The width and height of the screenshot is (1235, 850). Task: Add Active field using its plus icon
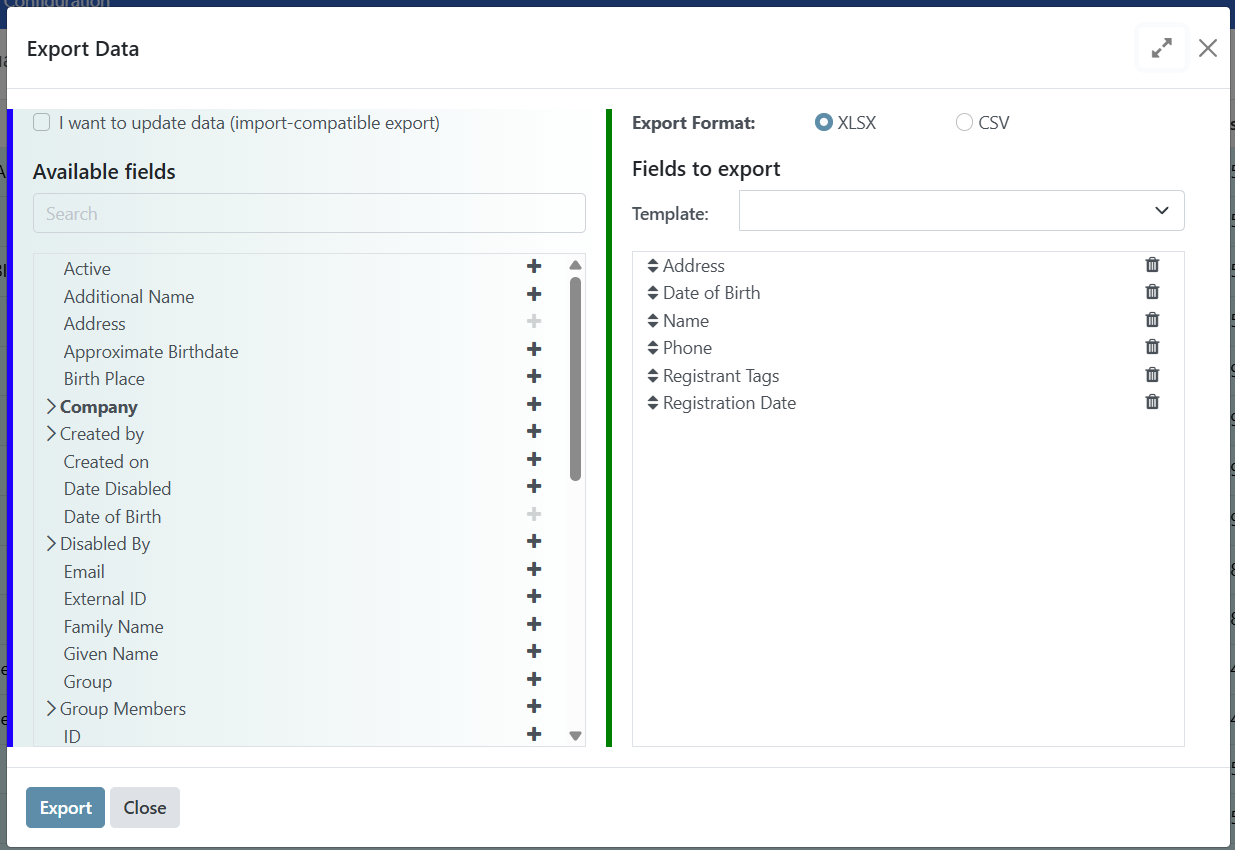[x=534, y=266]
